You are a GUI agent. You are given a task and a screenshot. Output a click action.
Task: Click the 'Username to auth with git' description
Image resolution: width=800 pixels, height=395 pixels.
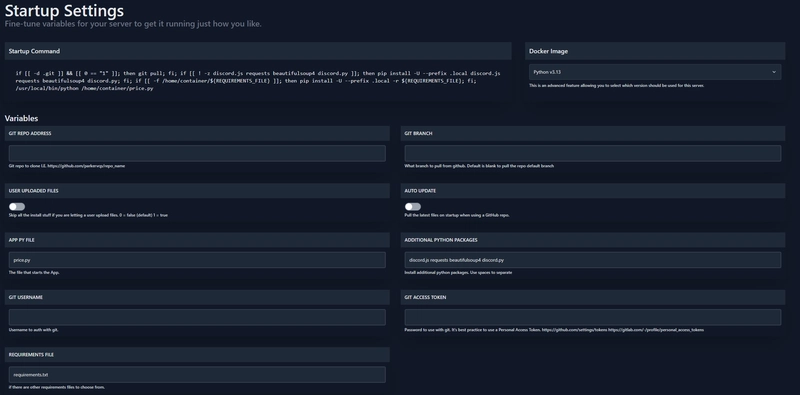point(33,330)
